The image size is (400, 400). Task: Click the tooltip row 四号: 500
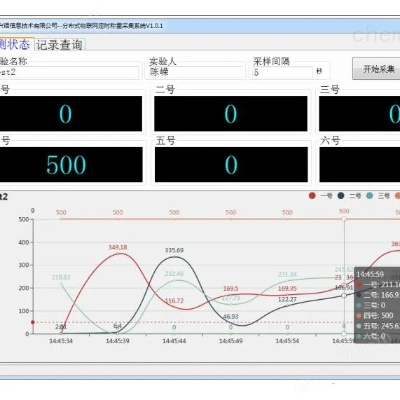[375, 315]
